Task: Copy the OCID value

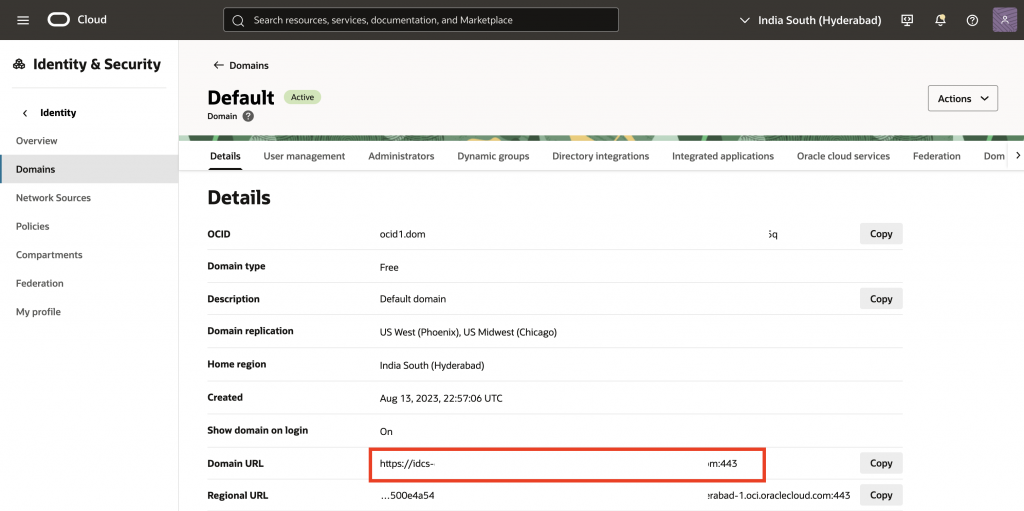Action: click(x=881, y=234)
